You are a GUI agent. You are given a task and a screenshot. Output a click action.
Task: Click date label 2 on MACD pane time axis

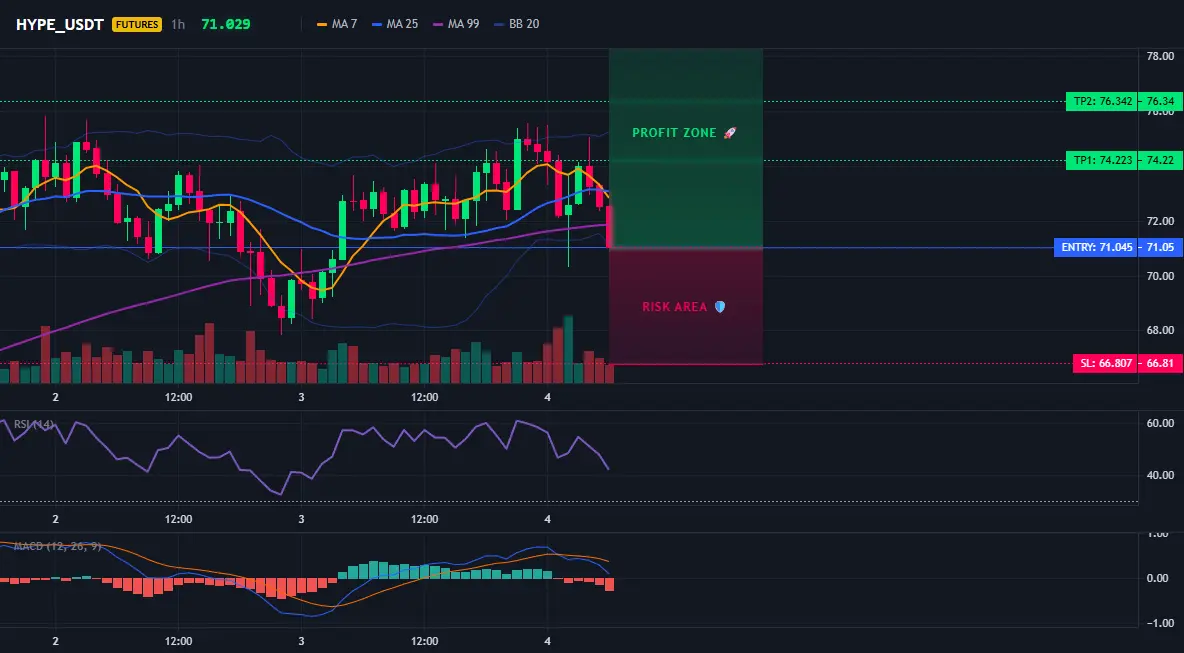click(55, 641)
